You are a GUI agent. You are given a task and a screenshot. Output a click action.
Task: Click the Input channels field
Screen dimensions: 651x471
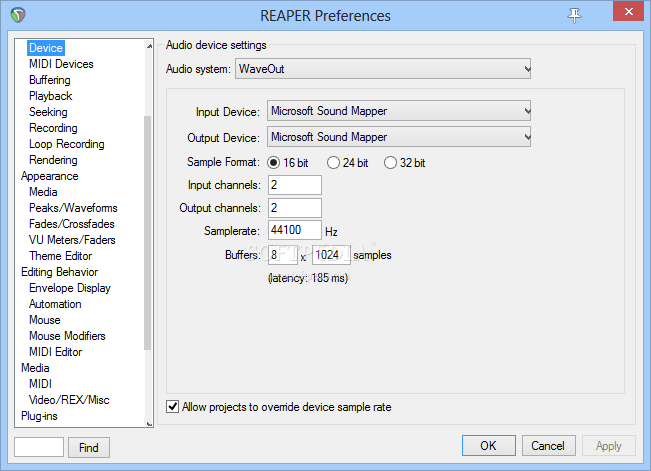295,185
